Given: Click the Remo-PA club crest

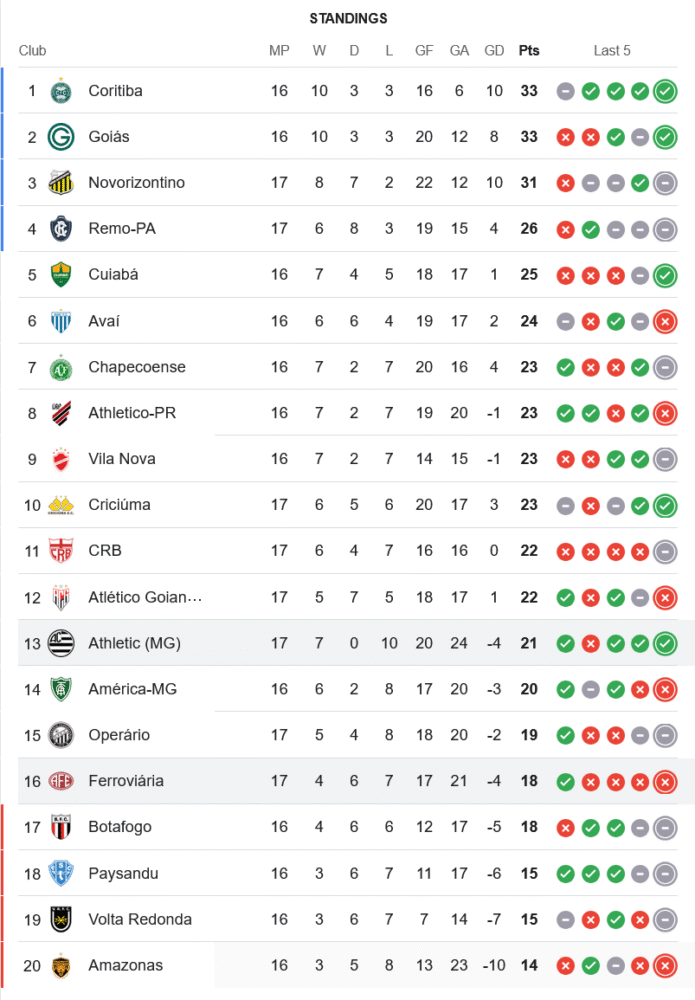Looking at the screenshot, I should point(61,229).
